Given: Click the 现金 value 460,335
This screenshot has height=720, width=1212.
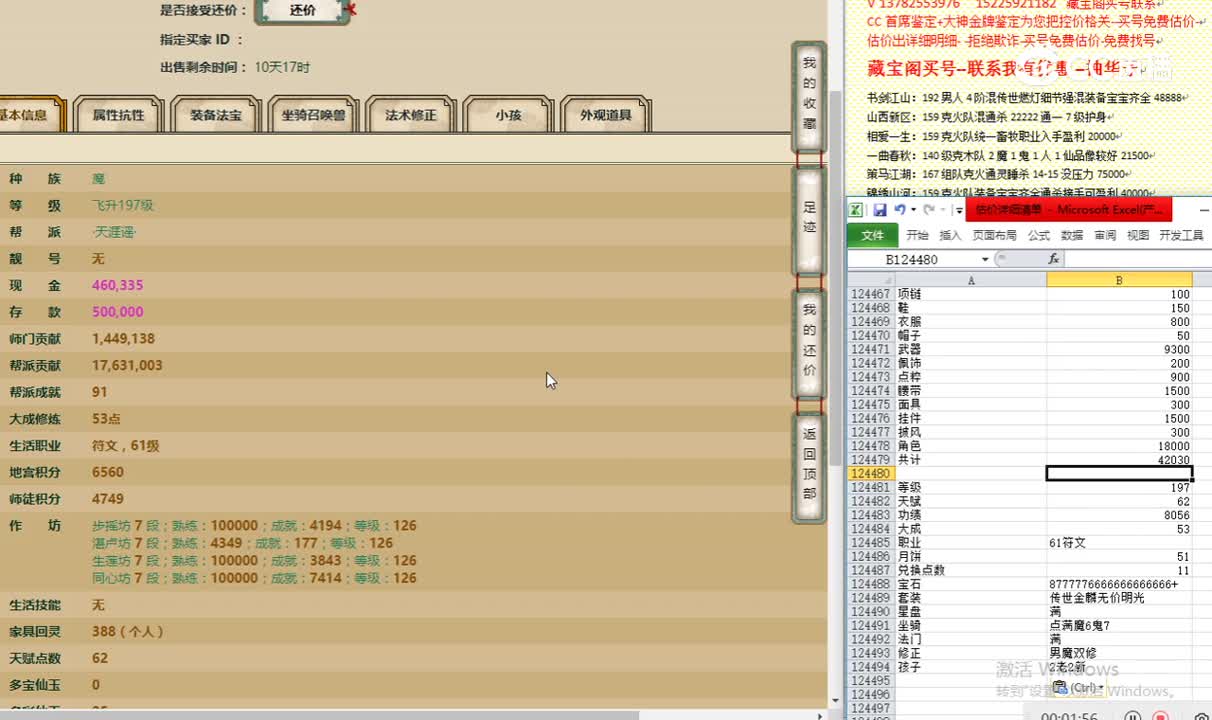Looking at the screenshot, I should pyautogui.click(x=118, y=285).
